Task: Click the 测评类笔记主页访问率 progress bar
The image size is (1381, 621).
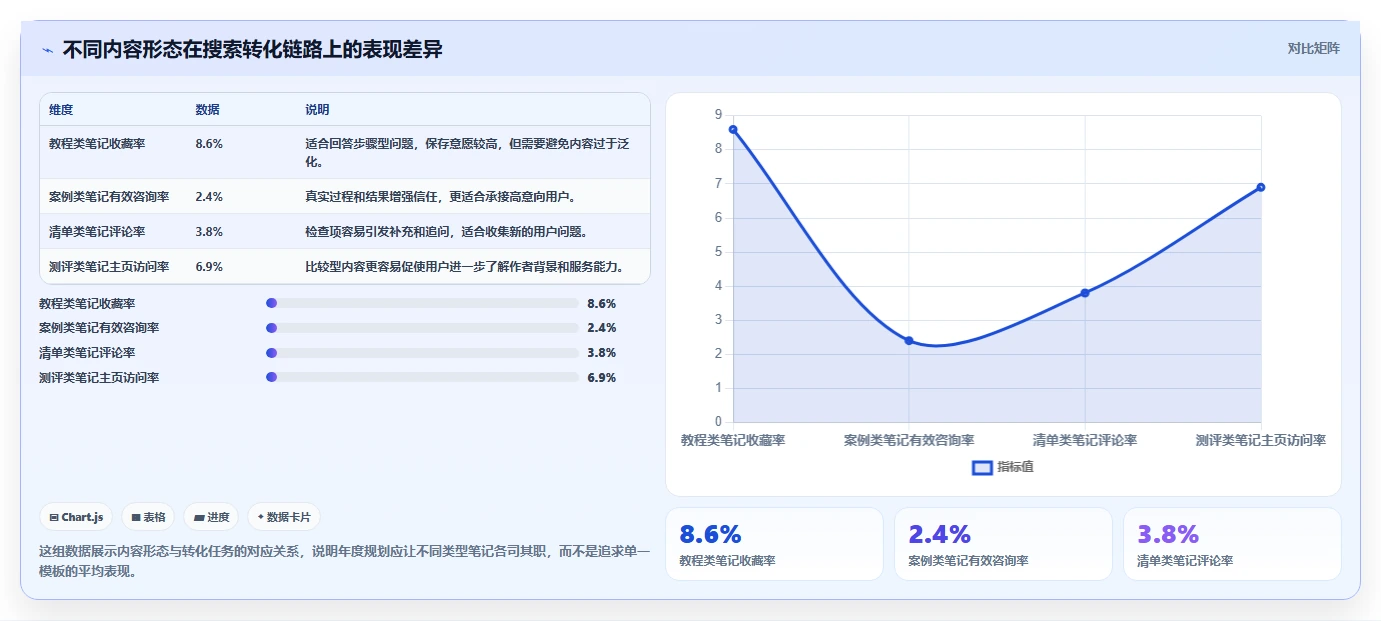Action: pos(422,378)
